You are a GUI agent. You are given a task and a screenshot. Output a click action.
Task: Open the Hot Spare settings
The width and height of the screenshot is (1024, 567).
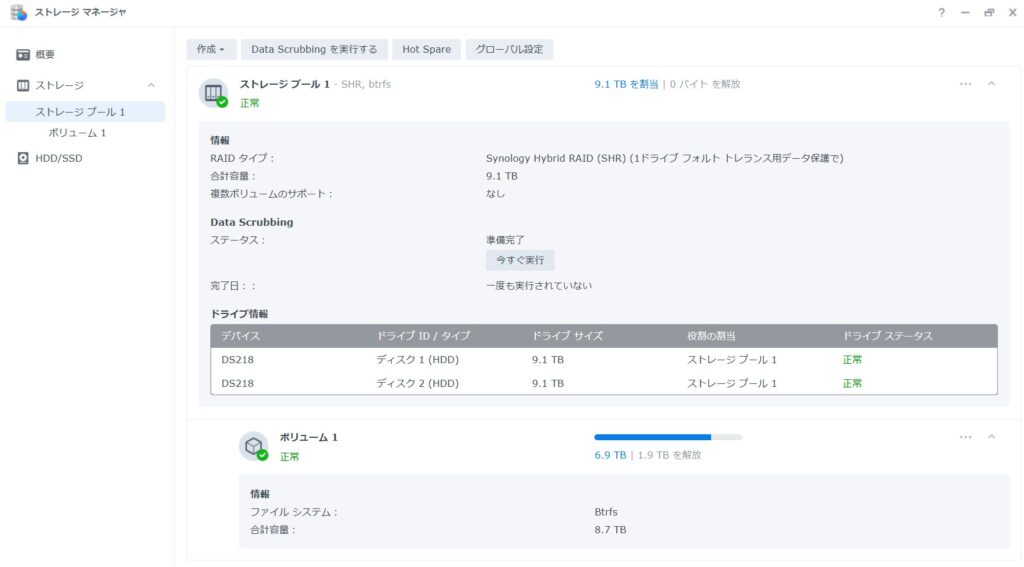click(426, 49)
